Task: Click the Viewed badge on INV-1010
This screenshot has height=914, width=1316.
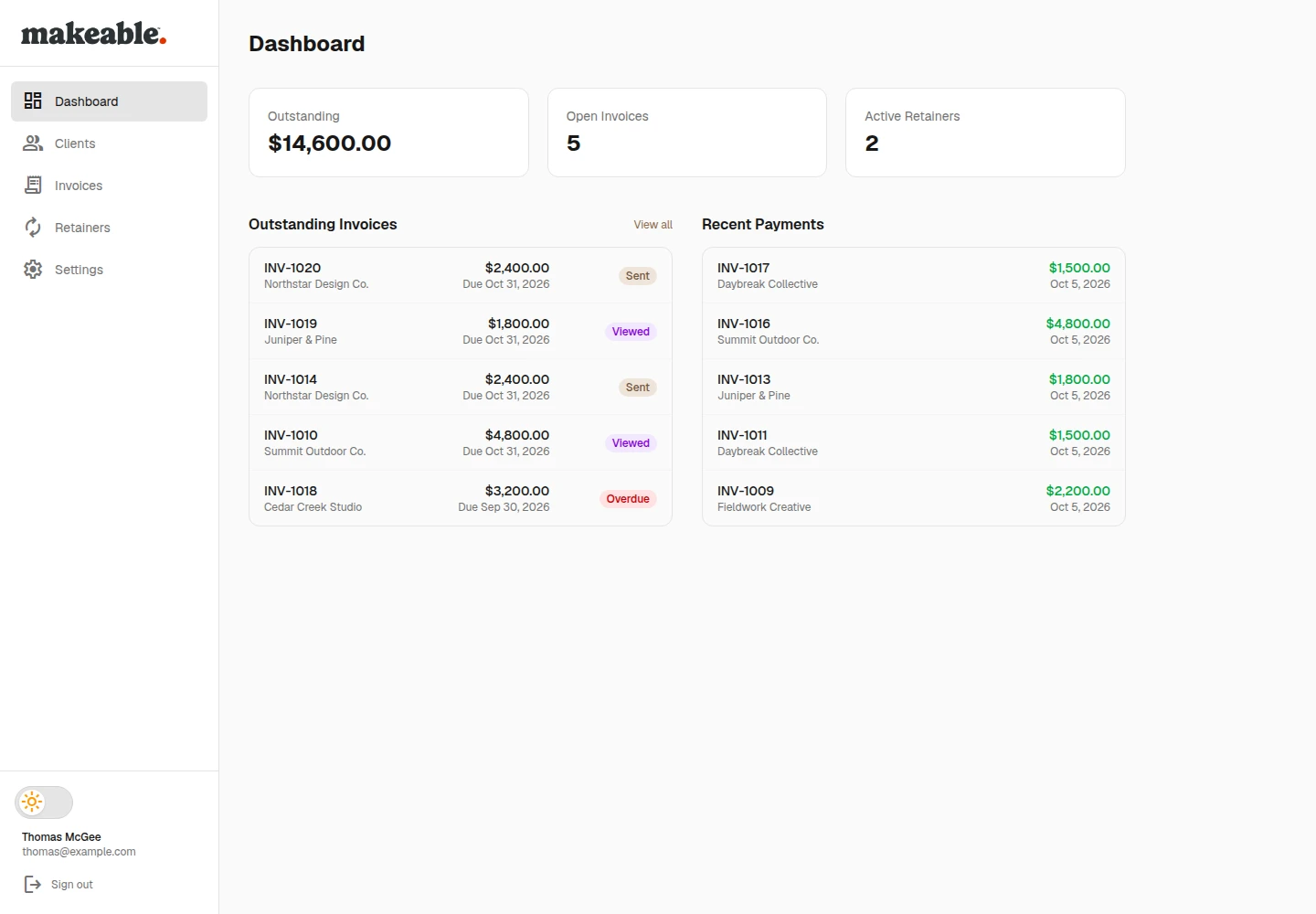Action: pyautogui.click(x=631, y=443)
